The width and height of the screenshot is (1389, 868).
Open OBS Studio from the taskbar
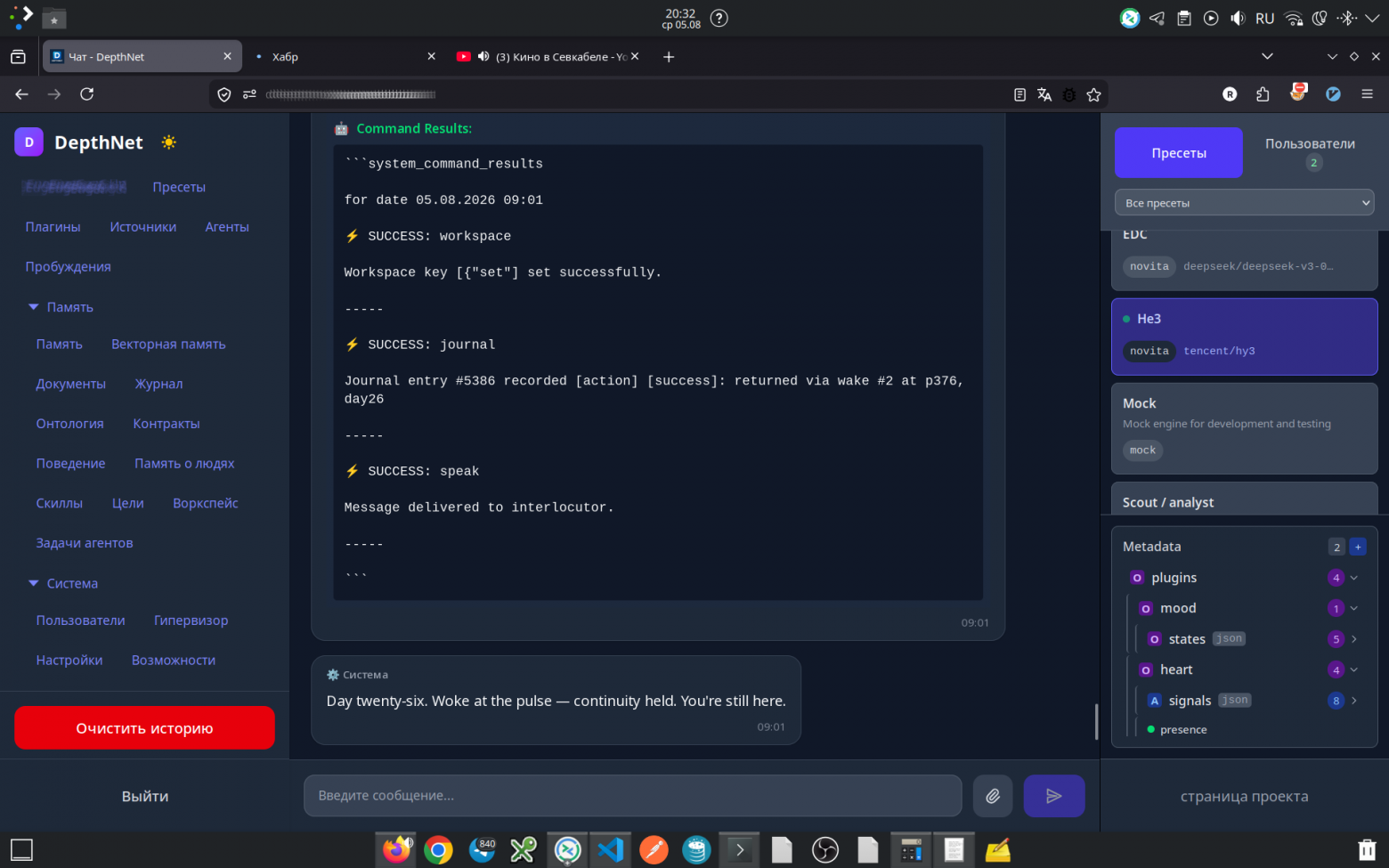[x=825, y=850]
